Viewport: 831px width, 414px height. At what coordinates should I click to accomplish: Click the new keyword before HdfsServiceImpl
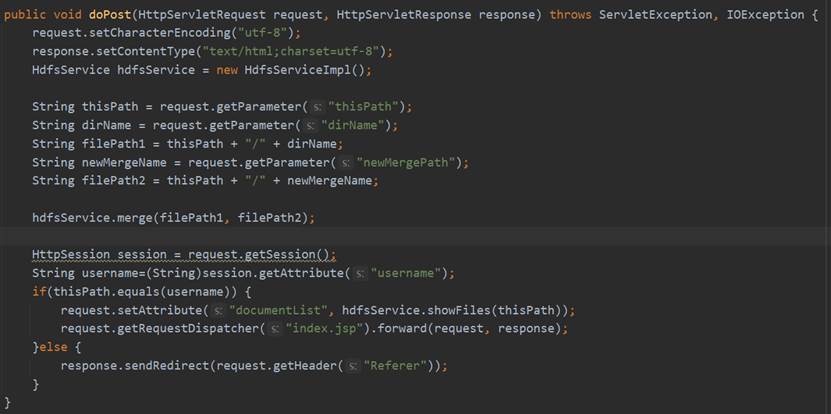coord(227,70)
